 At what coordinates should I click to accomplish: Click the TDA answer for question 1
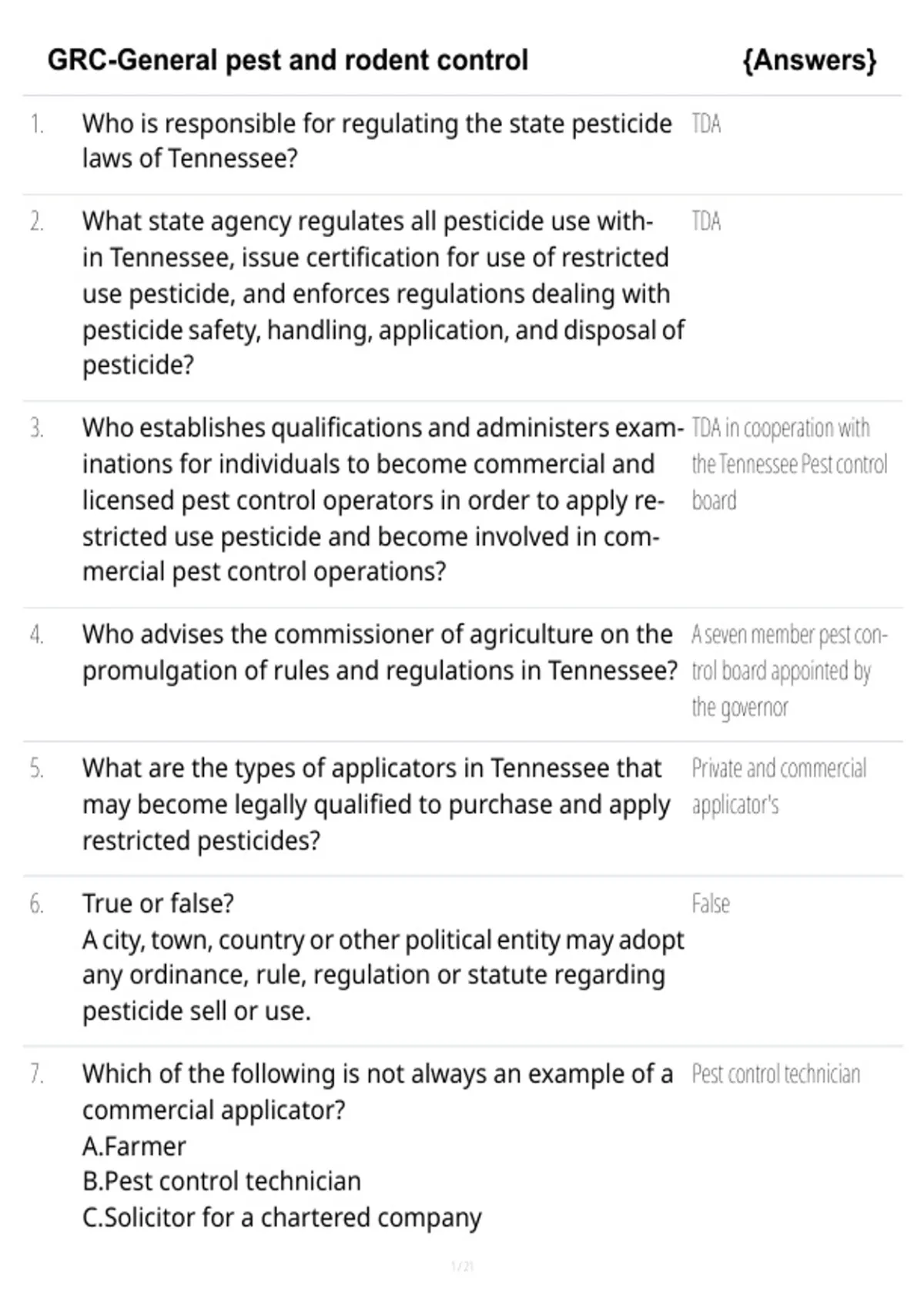(706, 124)
